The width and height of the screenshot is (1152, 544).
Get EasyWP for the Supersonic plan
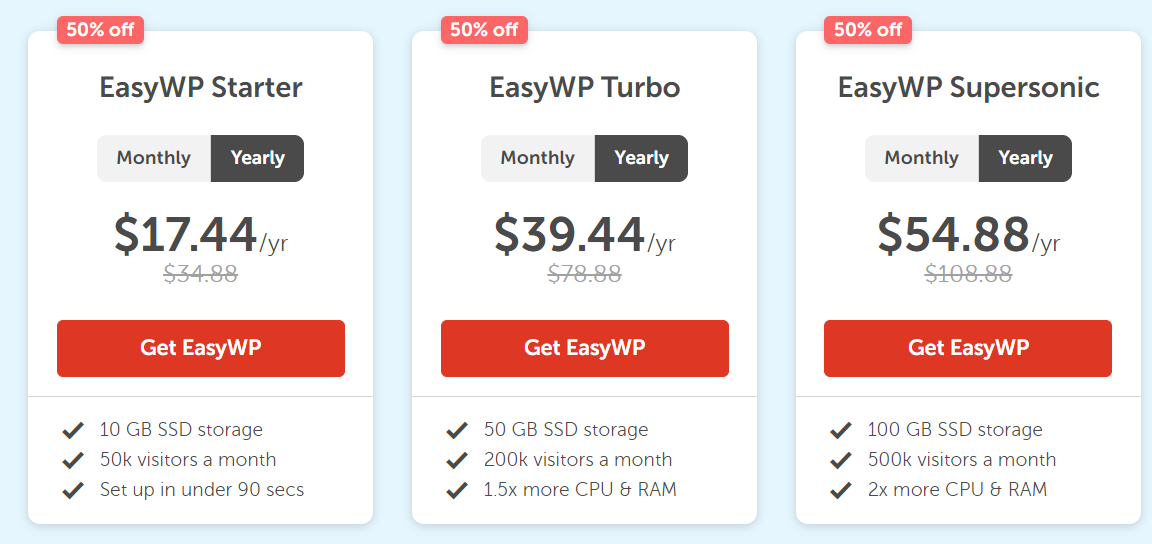[x=968, y=348]
